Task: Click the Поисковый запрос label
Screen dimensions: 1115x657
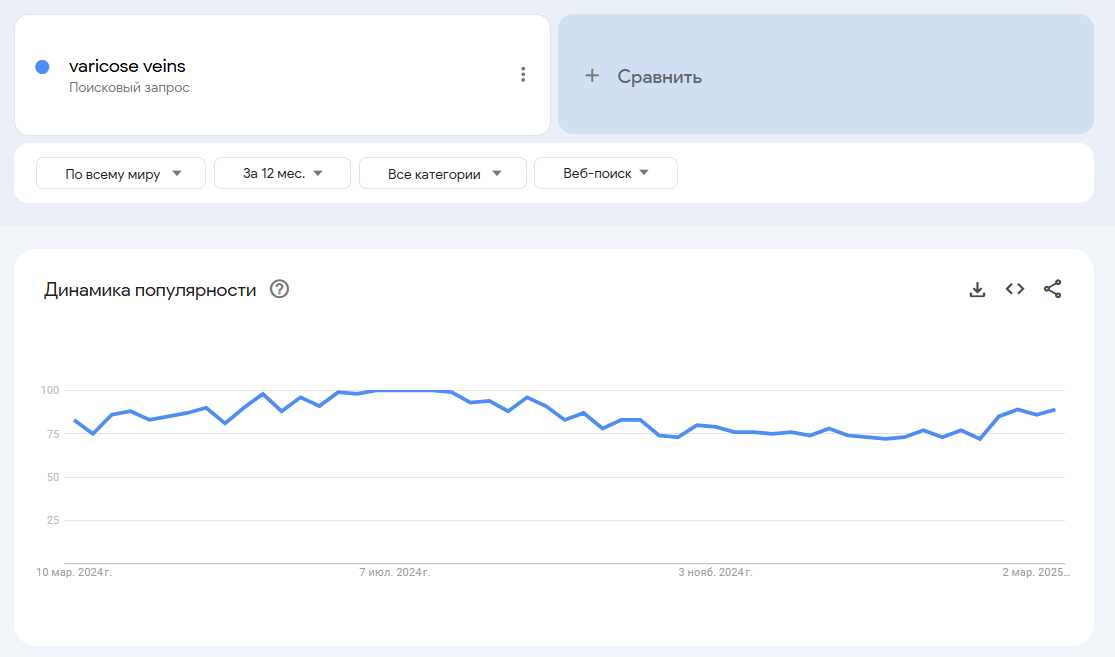Action: pyautogui.click(x=129, y=87)
